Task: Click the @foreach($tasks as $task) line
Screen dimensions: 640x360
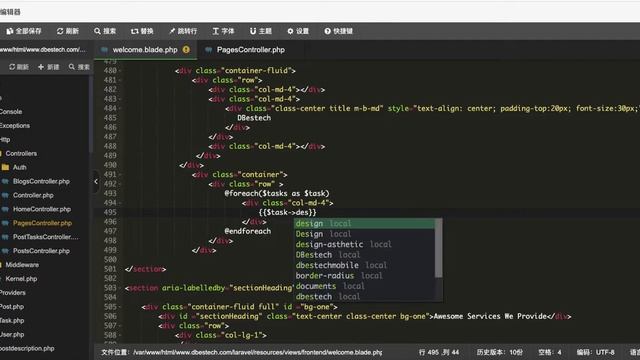Action: (x=277, y=193)
